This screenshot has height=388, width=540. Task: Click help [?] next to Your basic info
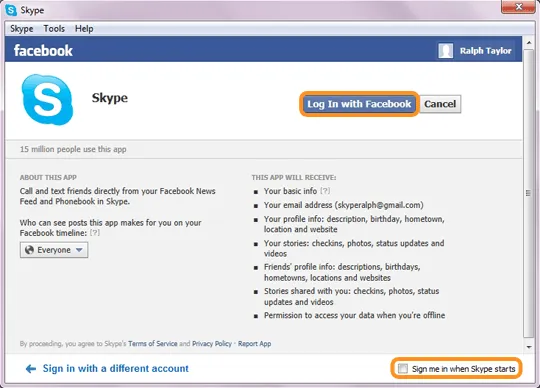[x=325, y=191]
